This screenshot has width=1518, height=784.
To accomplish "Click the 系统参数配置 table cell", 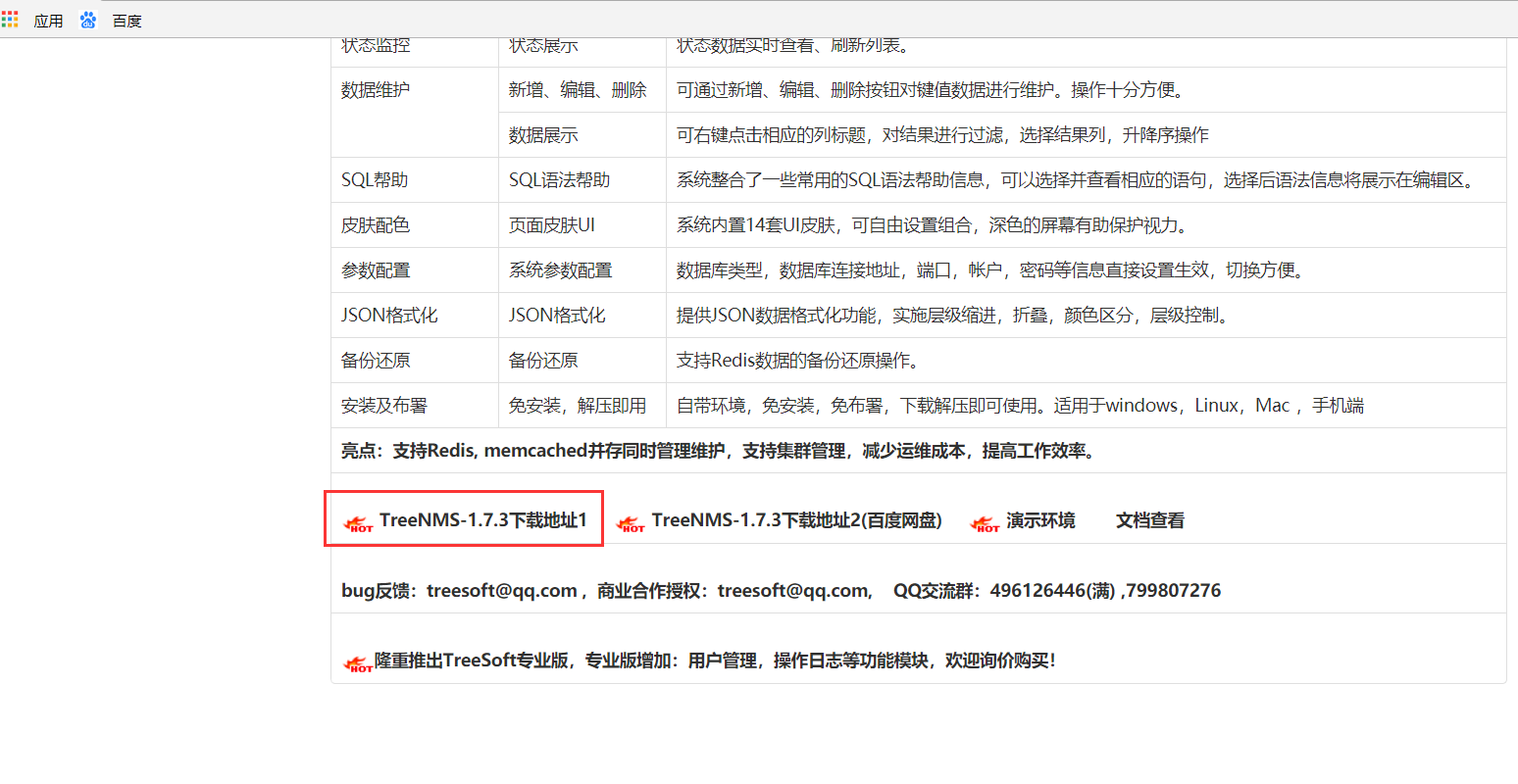I will click(x=582, y=270).
